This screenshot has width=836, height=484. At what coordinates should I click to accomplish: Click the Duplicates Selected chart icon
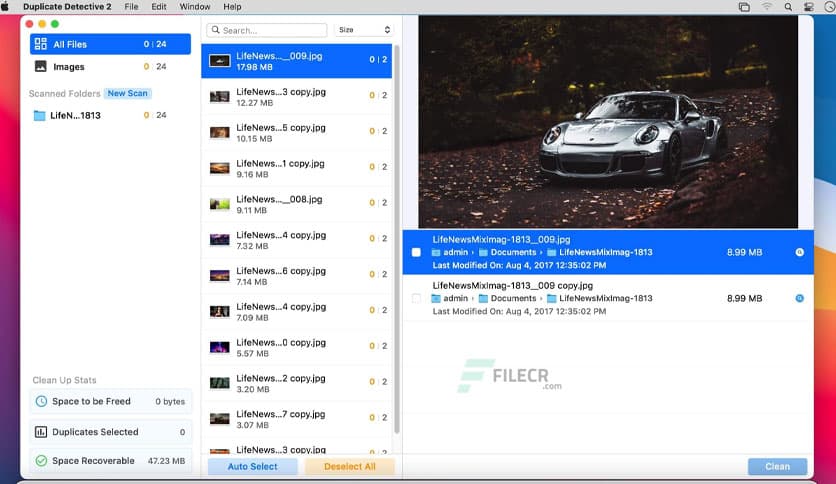tap(41, 432)
